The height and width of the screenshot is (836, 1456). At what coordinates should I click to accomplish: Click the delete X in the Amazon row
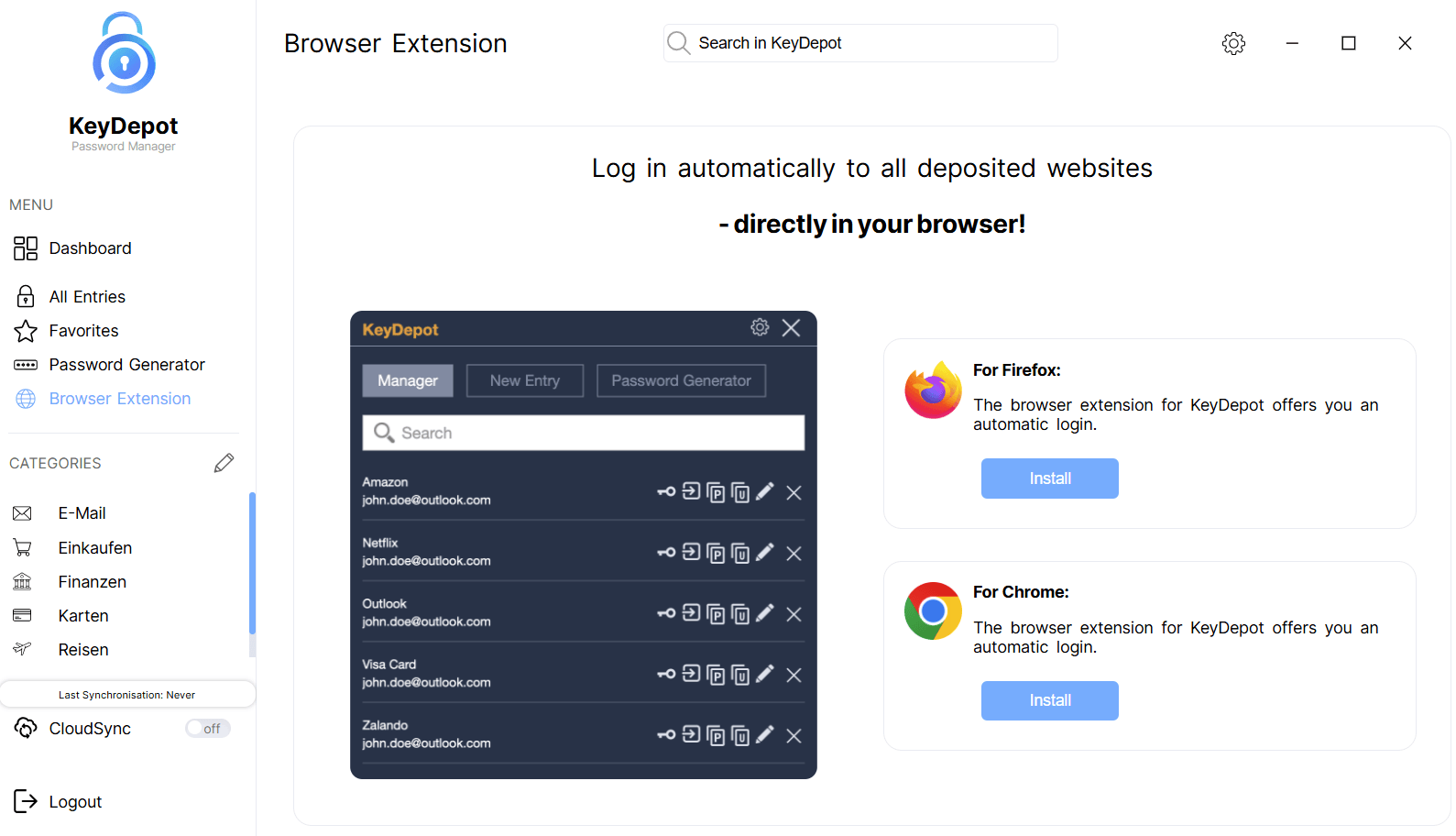(x=794, y=492)
